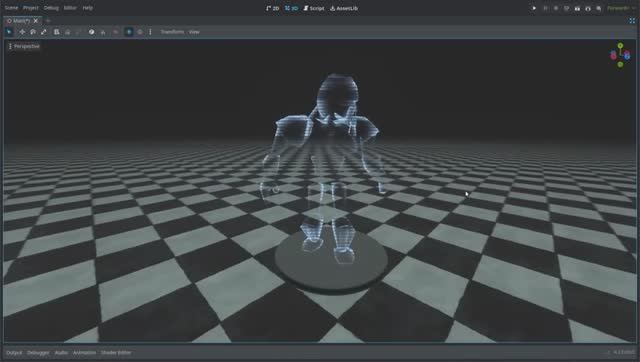Open the View menu in 3D toolbar
Viewport: 640px width, 362px height.
click(194, 32)
